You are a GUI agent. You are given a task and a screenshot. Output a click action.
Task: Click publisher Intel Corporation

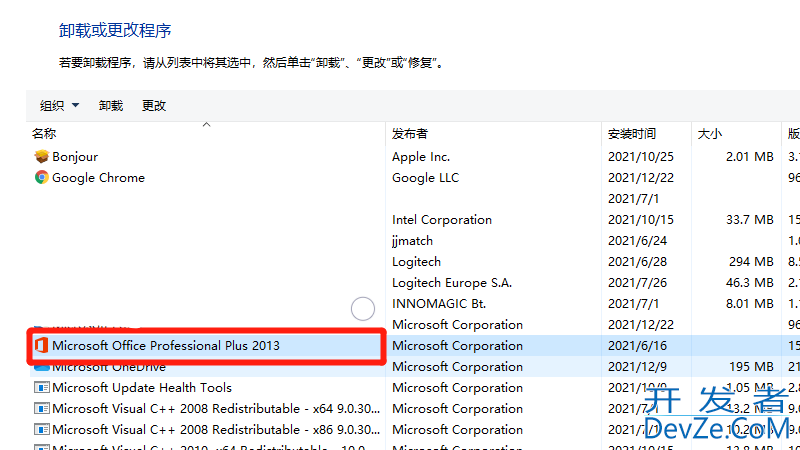[x=442, y=219]
